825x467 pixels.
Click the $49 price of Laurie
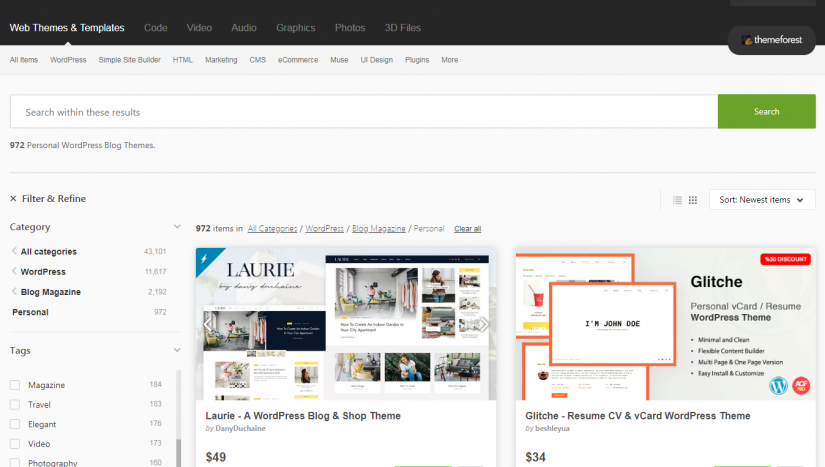[x=216, y=457]
